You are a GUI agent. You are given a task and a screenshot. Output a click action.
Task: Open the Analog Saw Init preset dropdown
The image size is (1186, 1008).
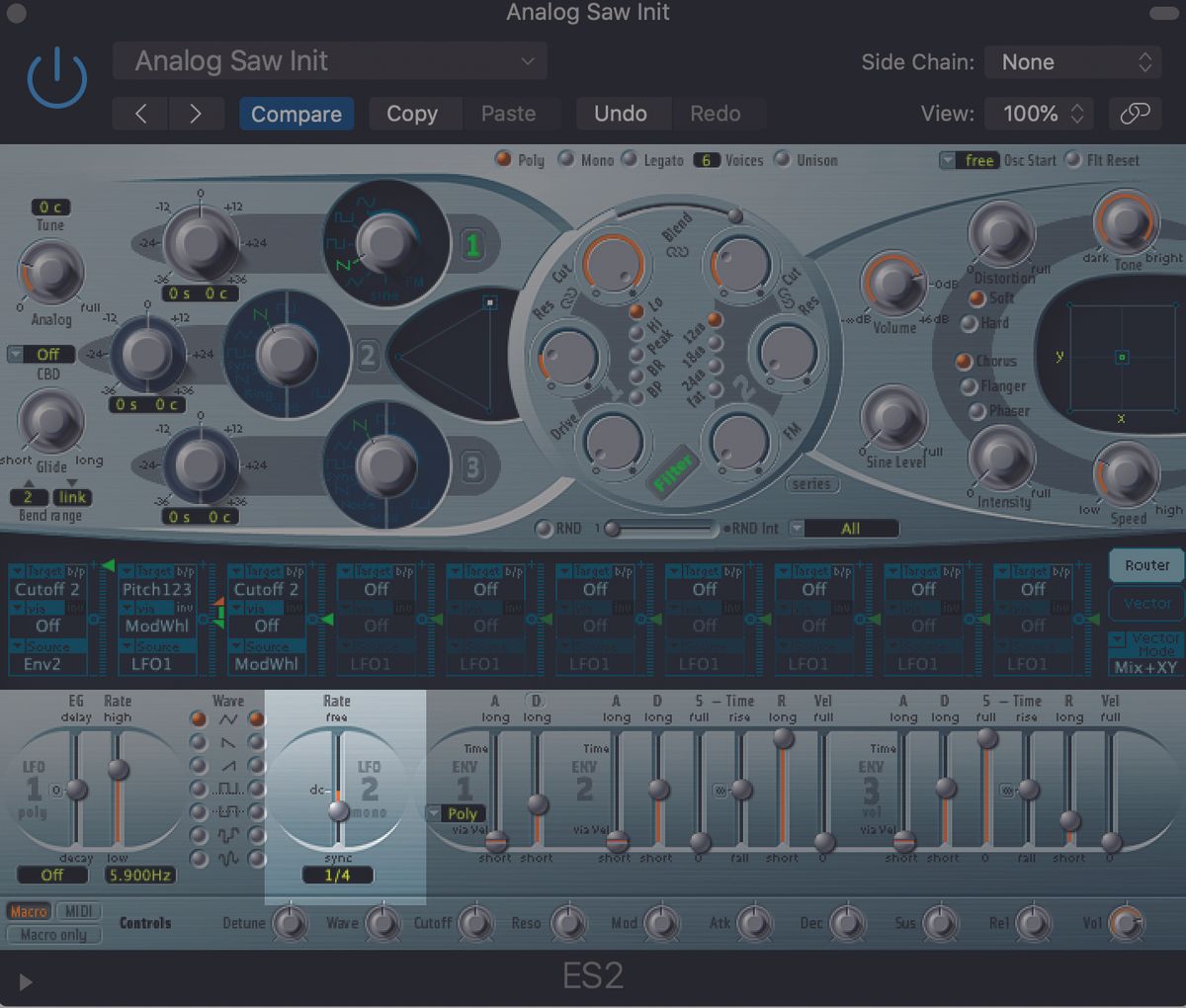coord(330,61)
